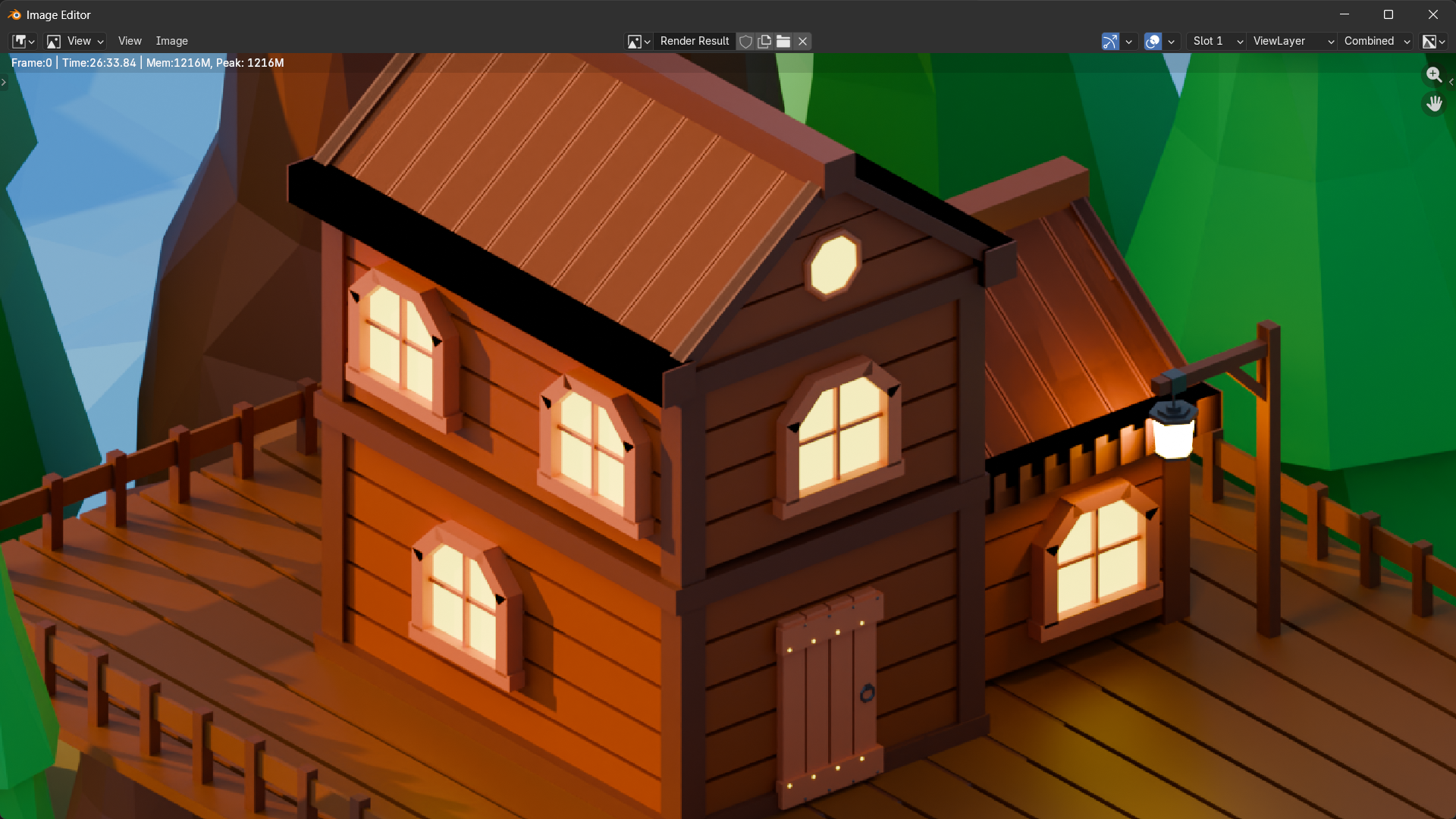Expand the overlays options dropdown arrow
Viewport: 1456px width, 819px height.
coord(1171,41)
